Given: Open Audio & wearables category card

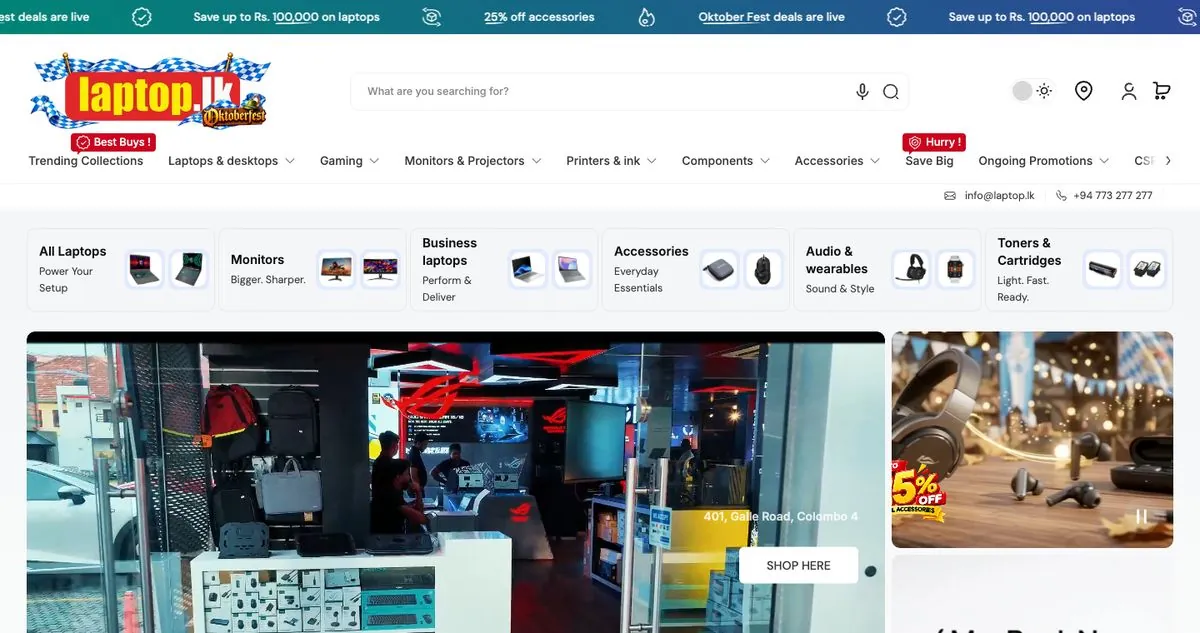Looking at the screenshot, I should point(887,269).
